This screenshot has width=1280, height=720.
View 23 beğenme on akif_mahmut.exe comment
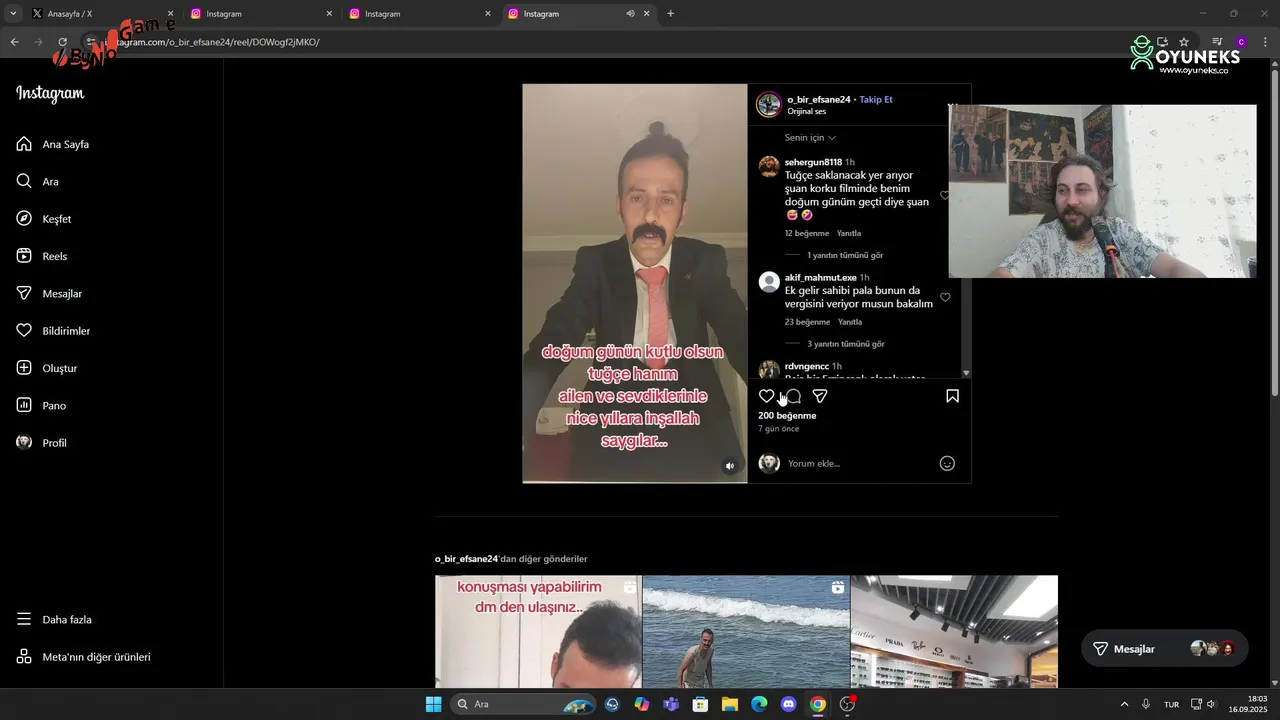coord(808,322)
